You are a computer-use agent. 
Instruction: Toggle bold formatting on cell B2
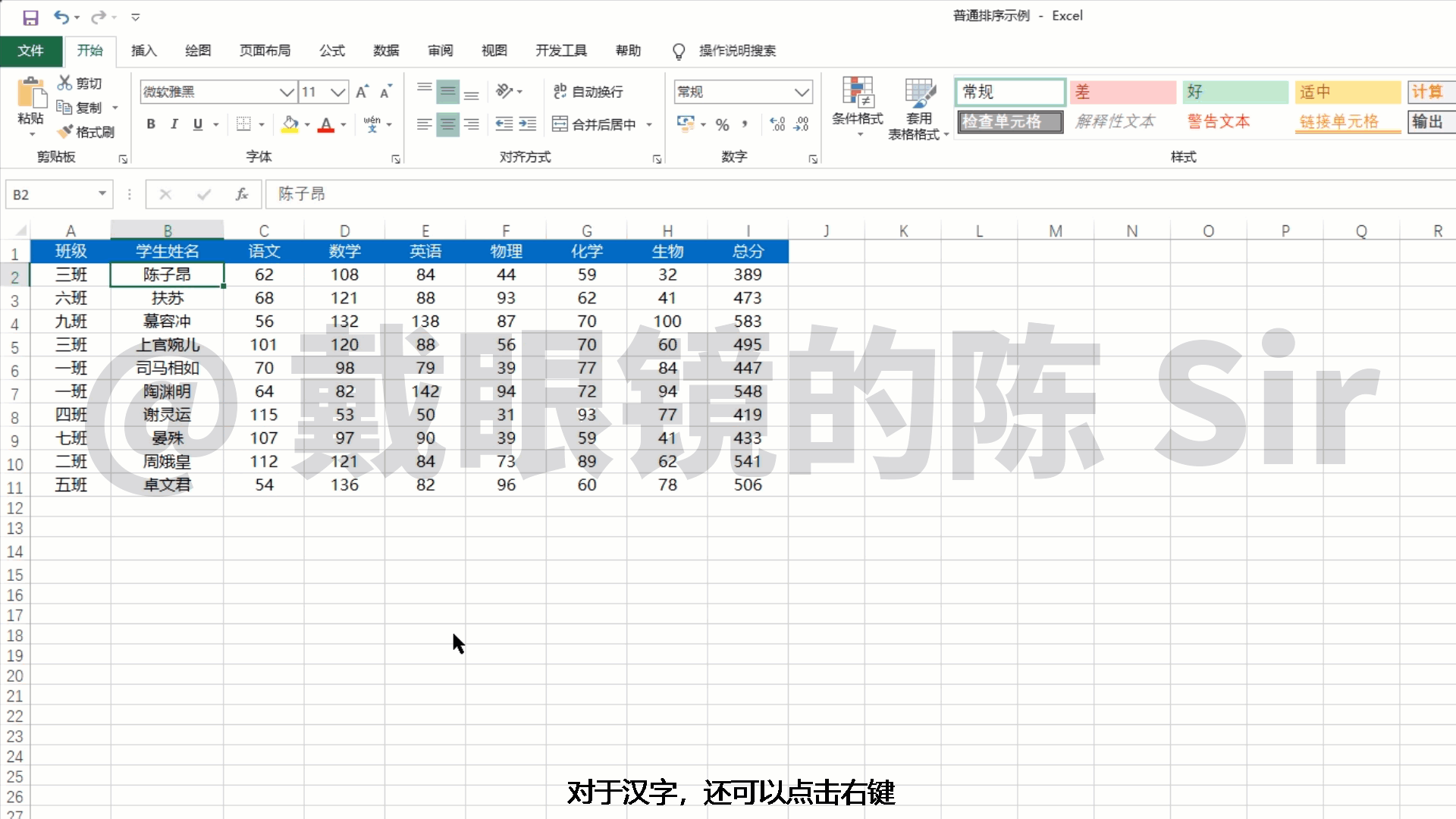(x=150, y=124)
